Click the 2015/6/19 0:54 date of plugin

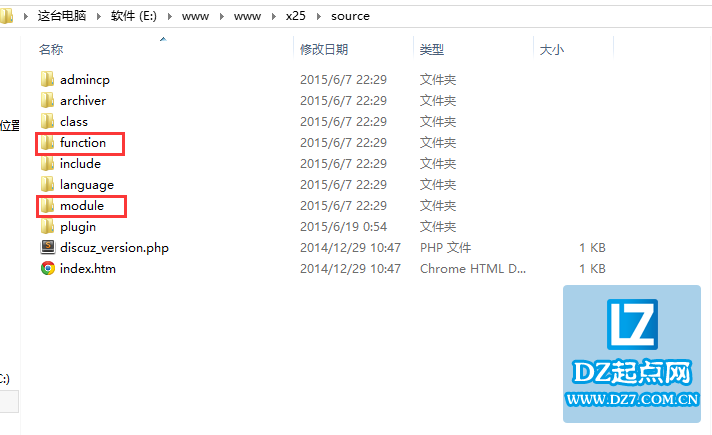click(343, 227)
